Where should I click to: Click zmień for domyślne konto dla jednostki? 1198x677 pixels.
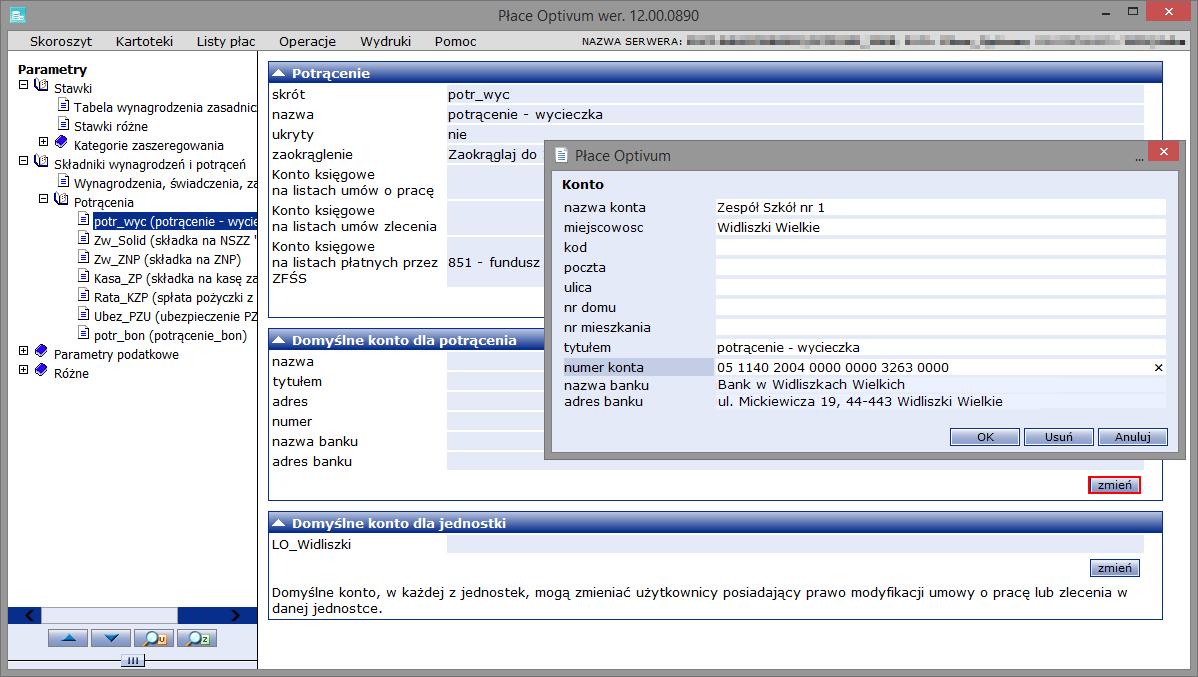click(1115, 568)
